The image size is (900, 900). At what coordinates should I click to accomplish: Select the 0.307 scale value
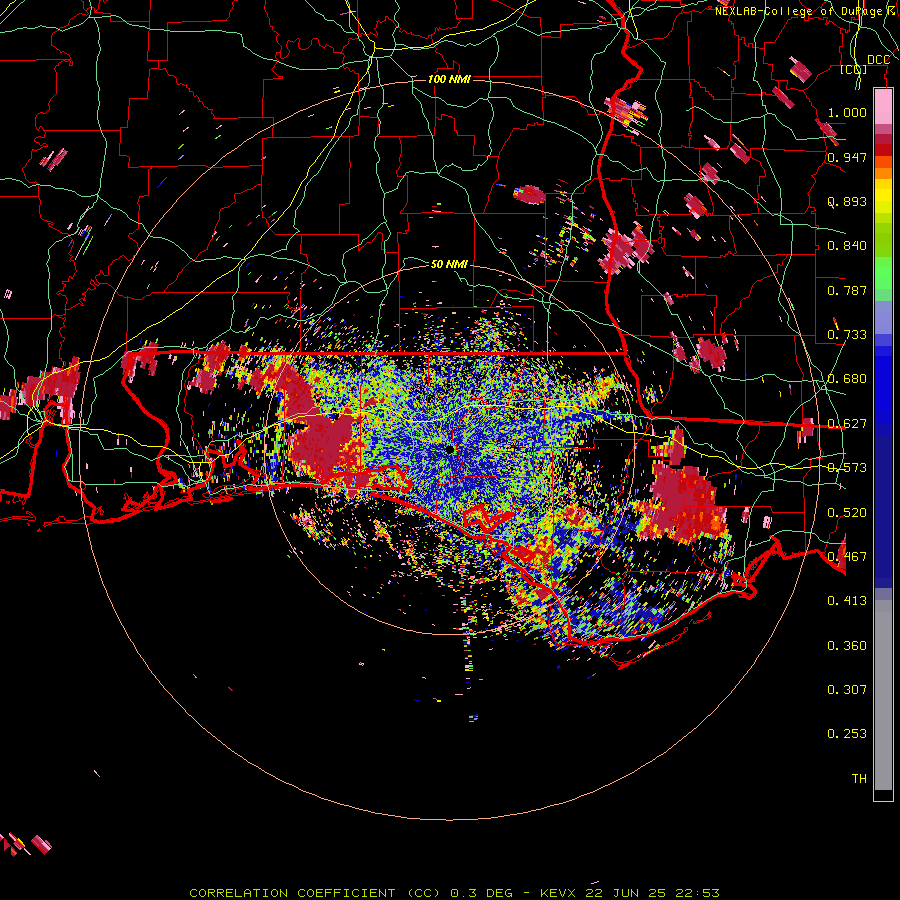tap(847, 689)
